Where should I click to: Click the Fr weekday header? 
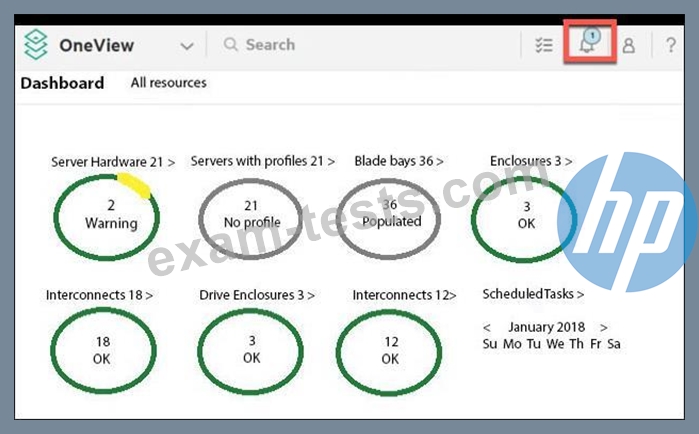(596, 344)
